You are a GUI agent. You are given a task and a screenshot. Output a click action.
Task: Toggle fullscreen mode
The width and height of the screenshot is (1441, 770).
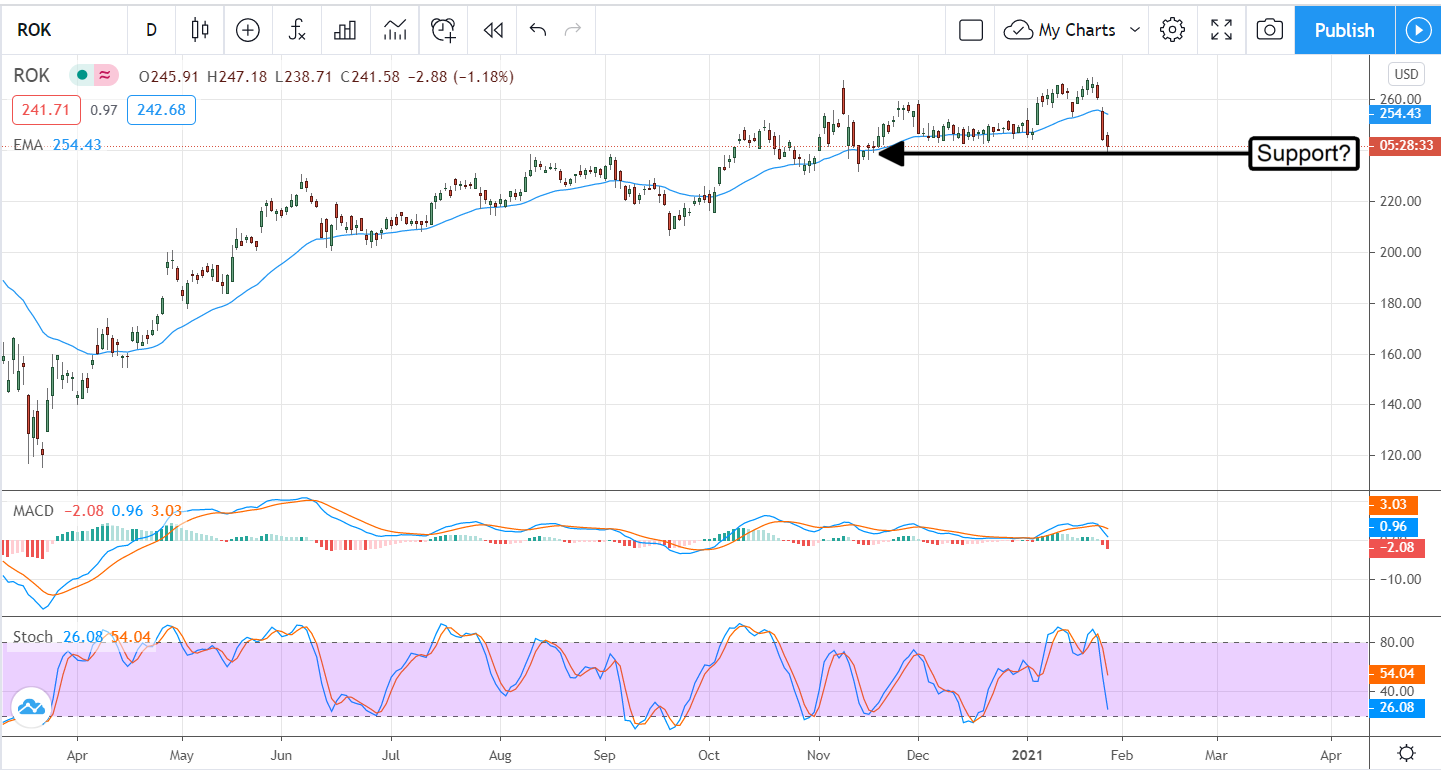click(x=1221, y=30)
